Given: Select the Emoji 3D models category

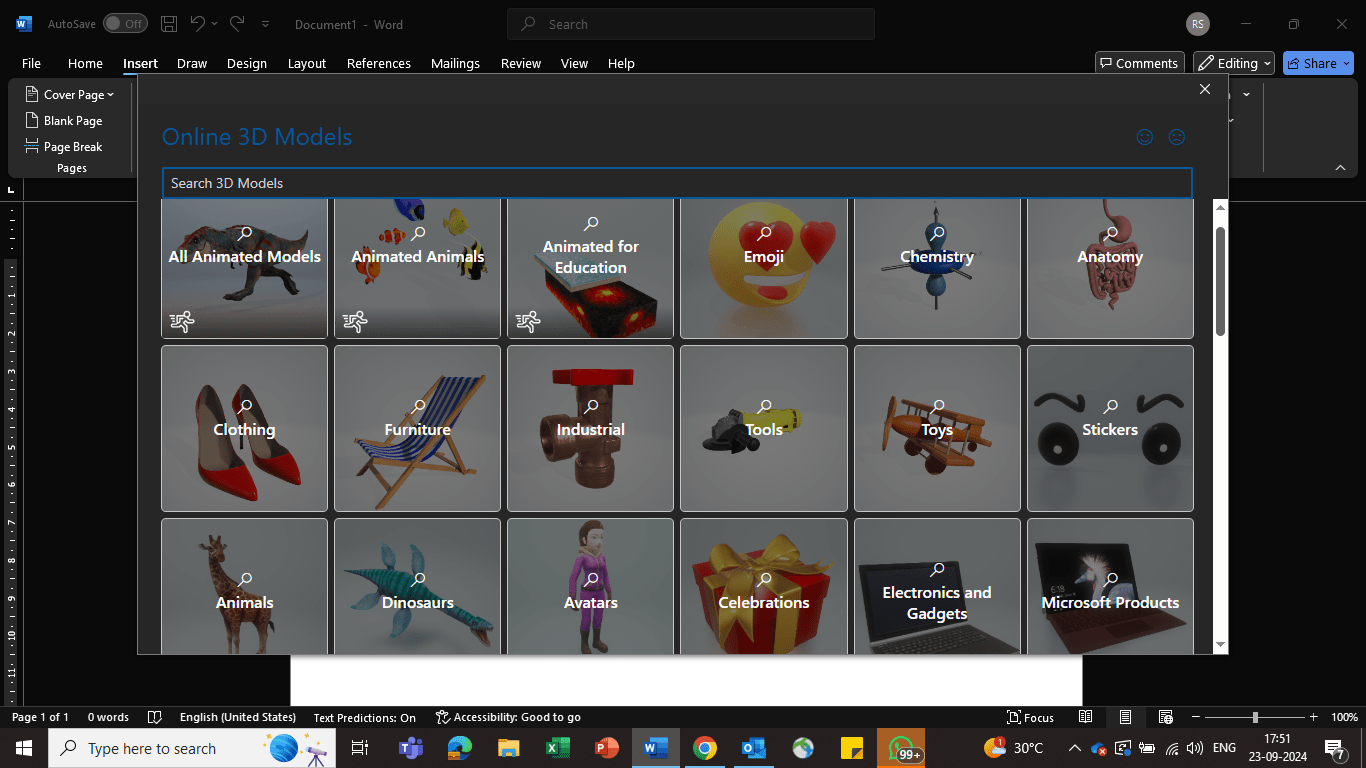Looking at the screenshot, I should tap(764, 268).
